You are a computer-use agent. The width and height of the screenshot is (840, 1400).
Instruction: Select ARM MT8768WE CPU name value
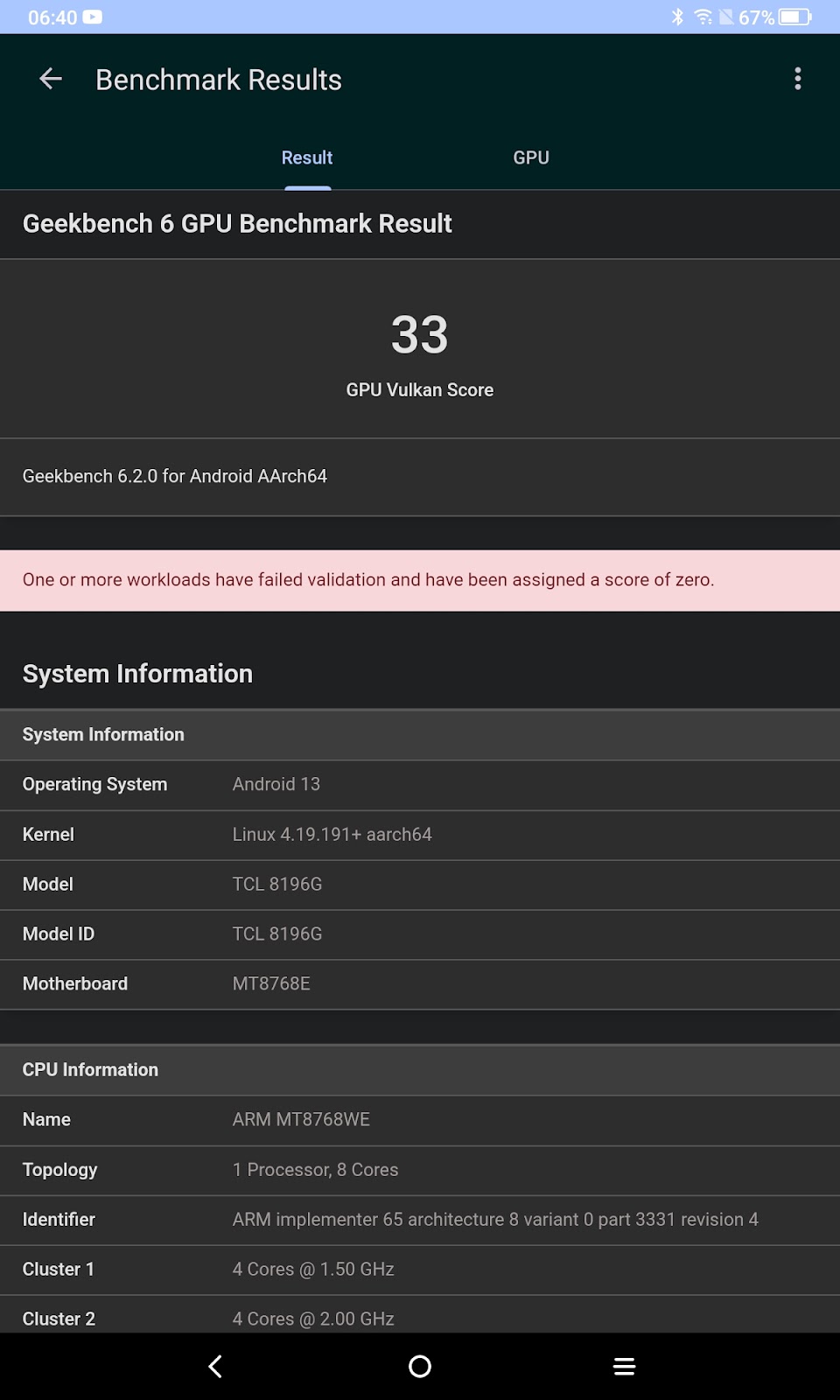(x=301, y=1120)
